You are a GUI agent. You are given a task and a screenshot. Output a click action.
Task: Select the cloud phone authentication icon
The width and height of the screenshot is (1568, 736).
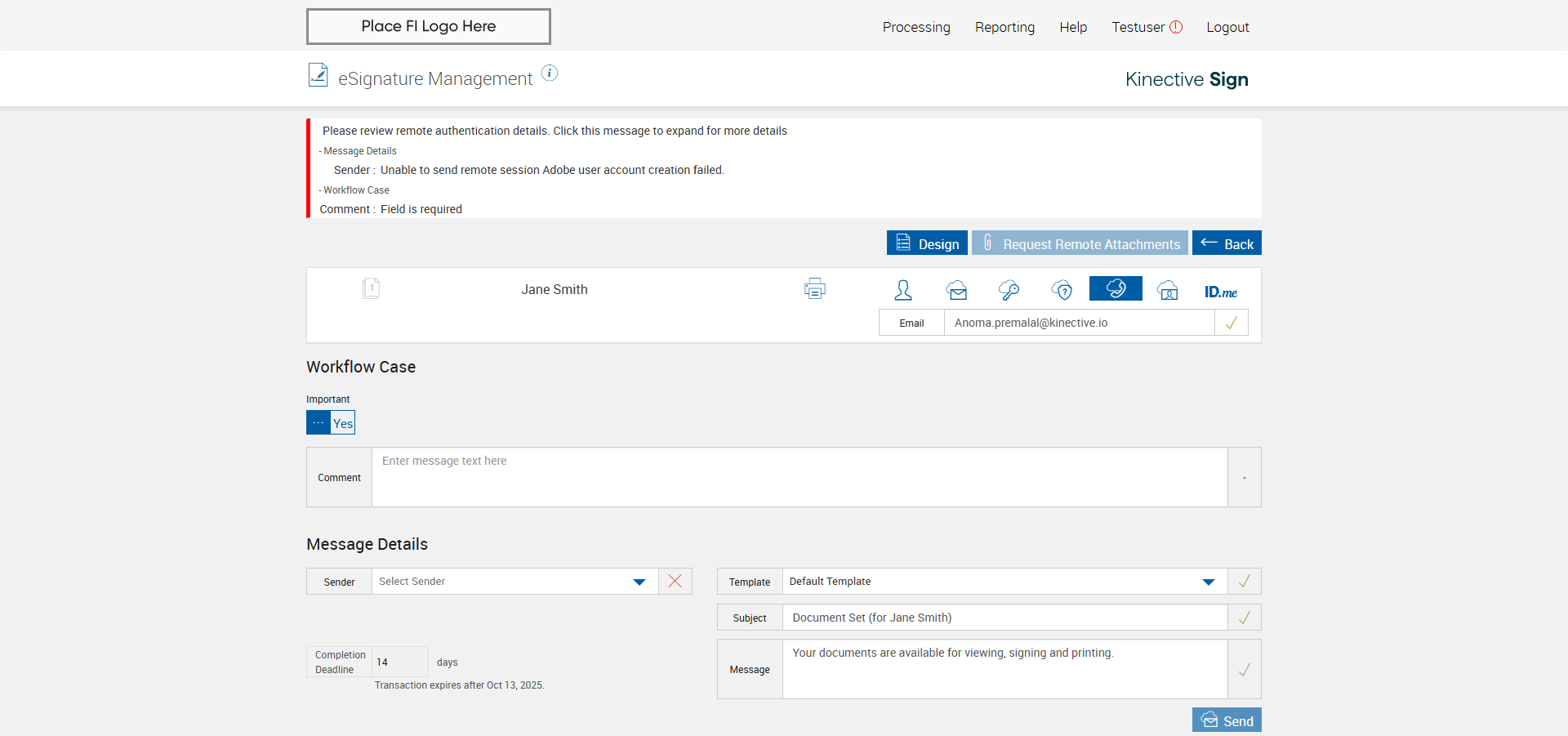[1116, 288]
